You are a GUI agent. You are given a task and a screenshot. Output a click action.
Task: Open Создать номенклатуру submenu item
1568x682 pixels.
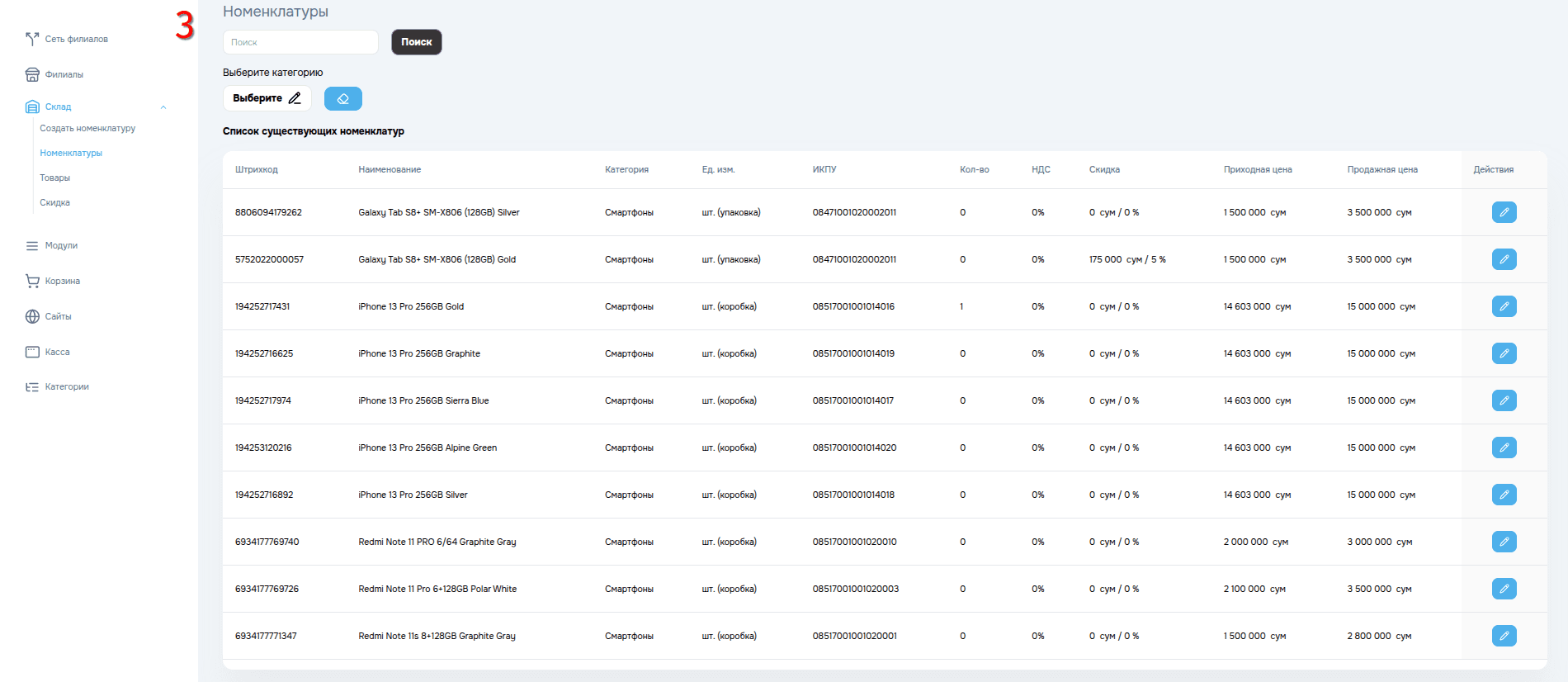tap(87, 128)
